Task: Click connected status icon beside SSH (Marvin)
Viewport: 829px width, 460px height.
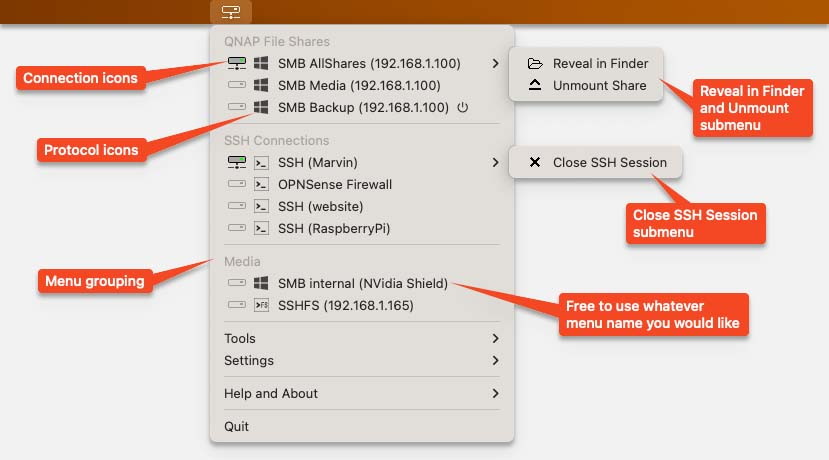Action: coord(237,162)
